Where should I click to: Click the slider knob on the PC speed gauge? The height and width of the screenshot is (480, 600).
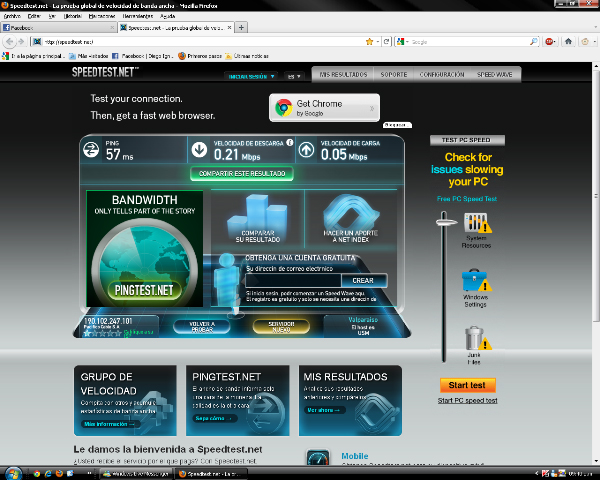point(445,222)
